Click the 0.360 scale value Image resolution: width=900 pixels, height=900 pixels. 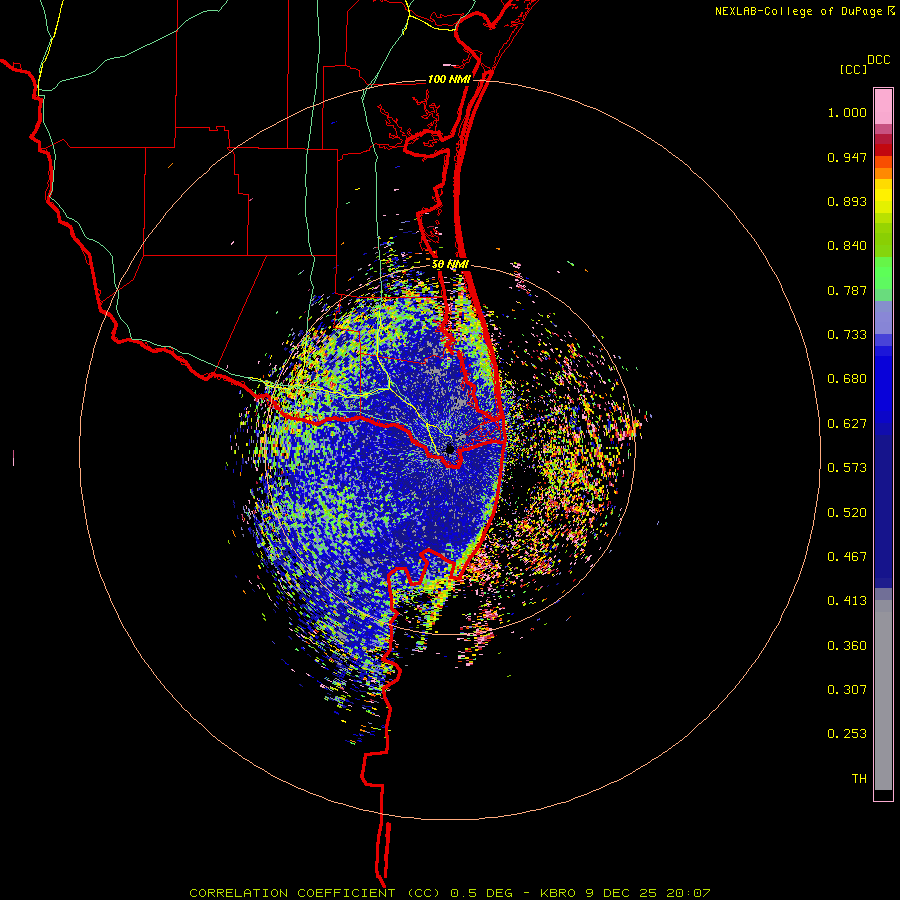[847, 646]
